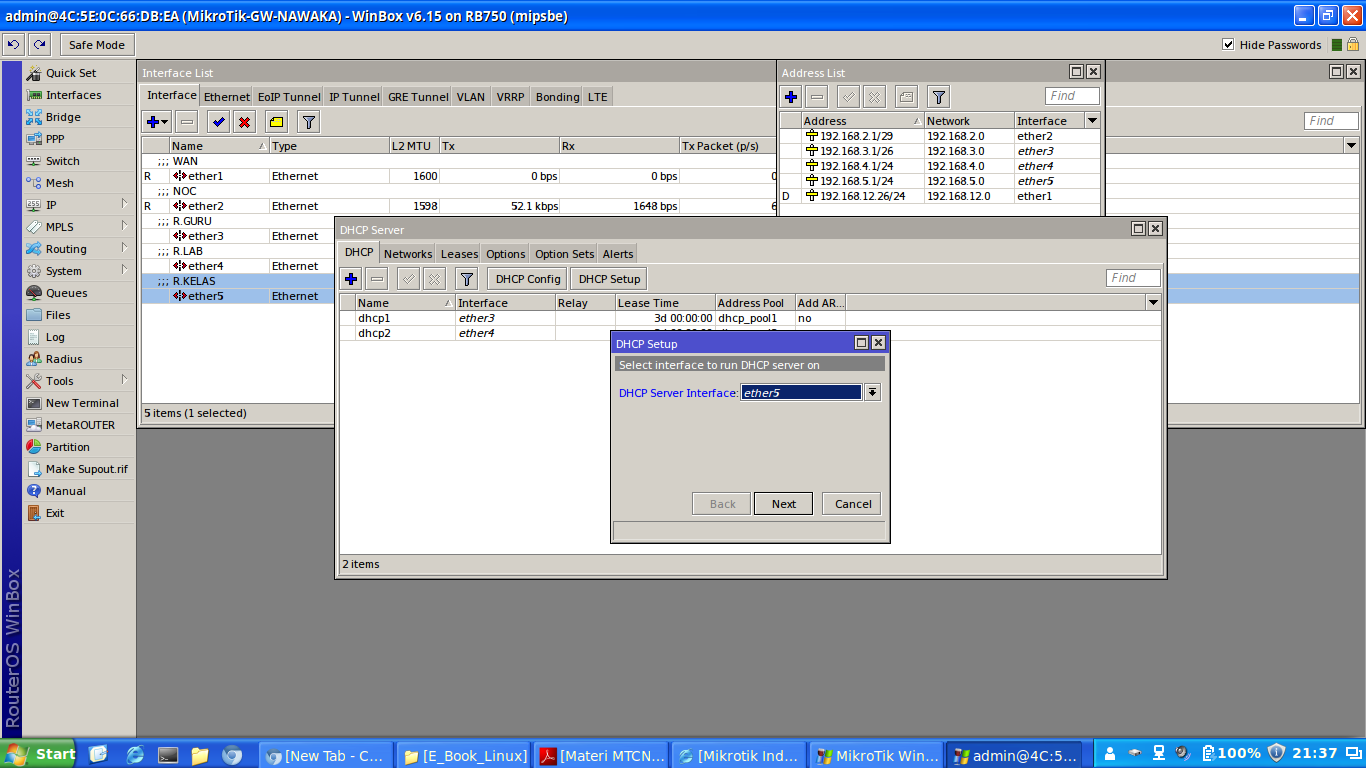Open the DHCP Server Interface dropdown showing ether5
Screen dimensions: 1366x768
871,392
